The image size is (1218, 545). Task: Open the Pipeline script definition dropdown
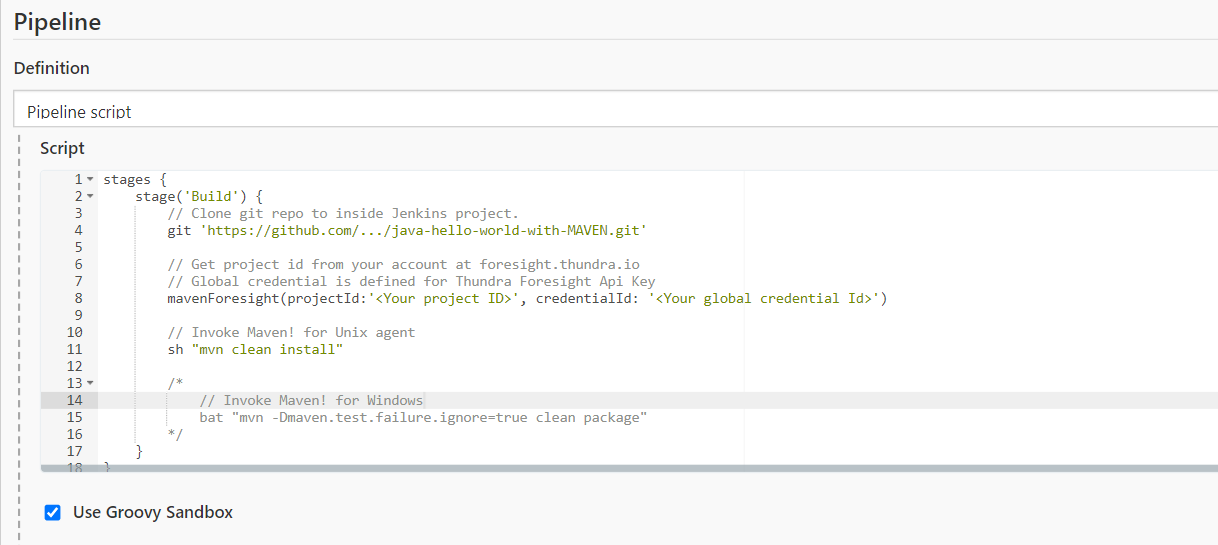click(x=616, y=109)
